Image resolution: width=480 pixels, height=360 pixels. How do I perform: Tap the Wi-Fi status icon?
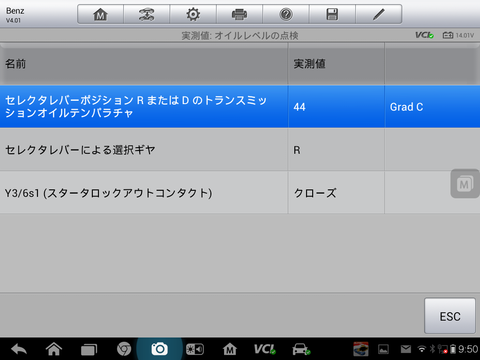(422, 349)
